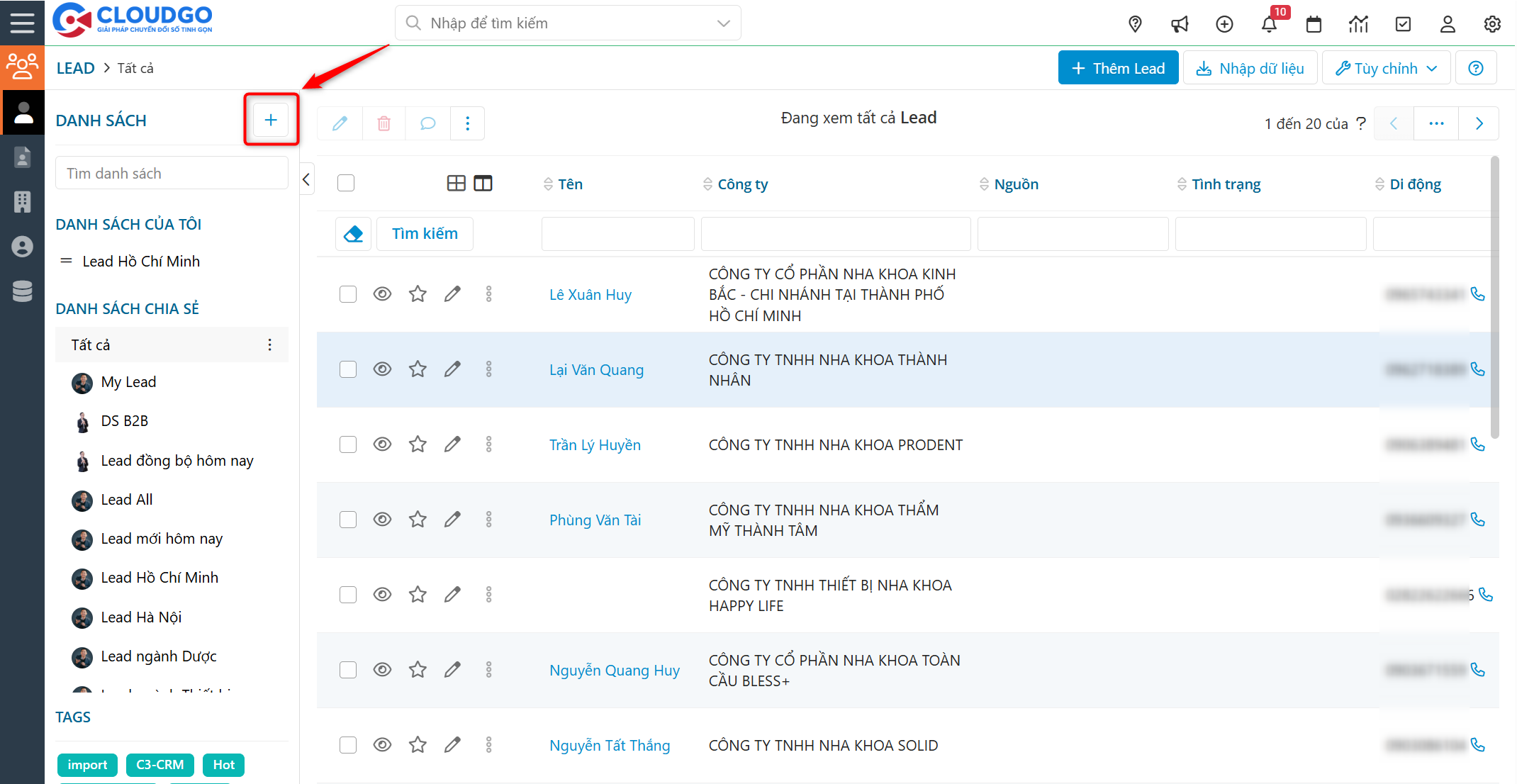
Task: Open the global search box dropdown arrow
Action: [723, 23]
